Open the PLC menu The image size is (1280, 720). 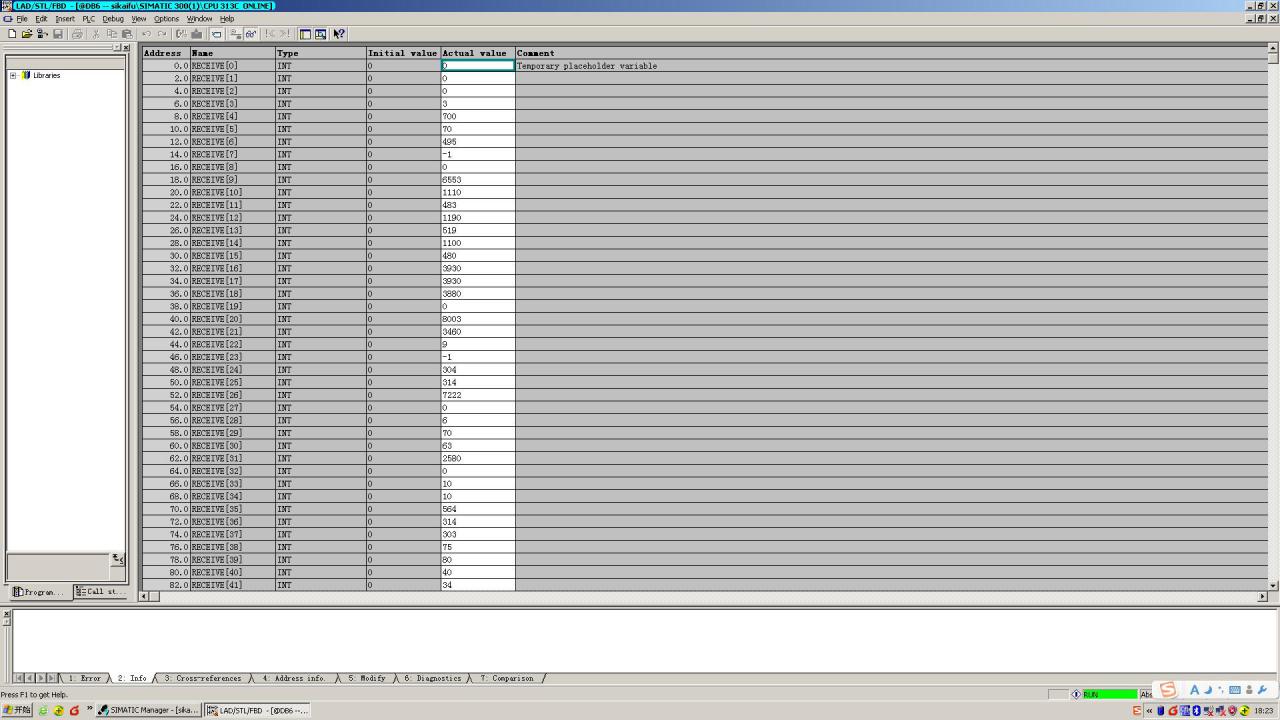point(89,19)
